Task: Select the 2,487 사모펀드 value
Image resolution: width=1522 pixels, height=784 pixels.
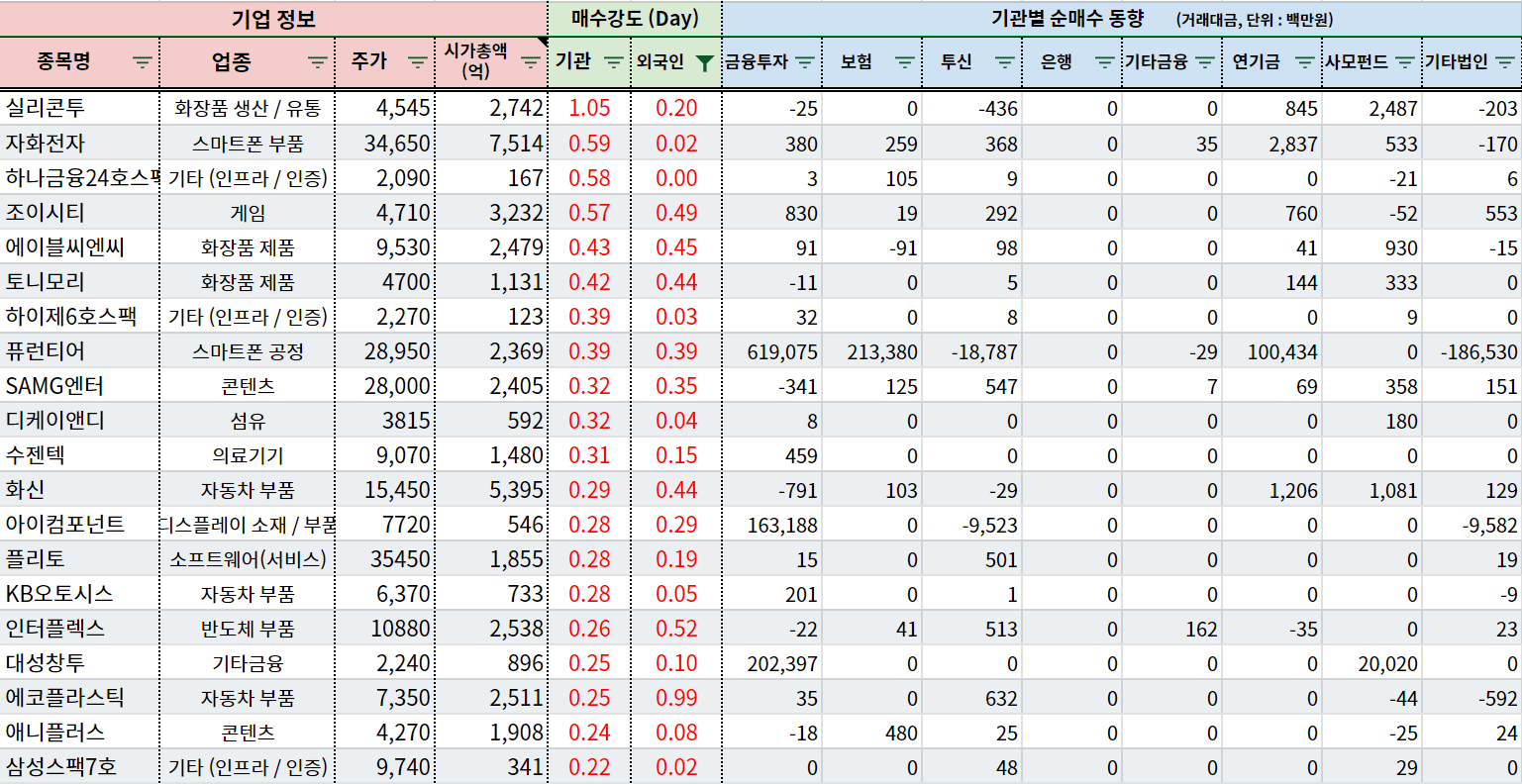Action: [x=1372, y=108]
